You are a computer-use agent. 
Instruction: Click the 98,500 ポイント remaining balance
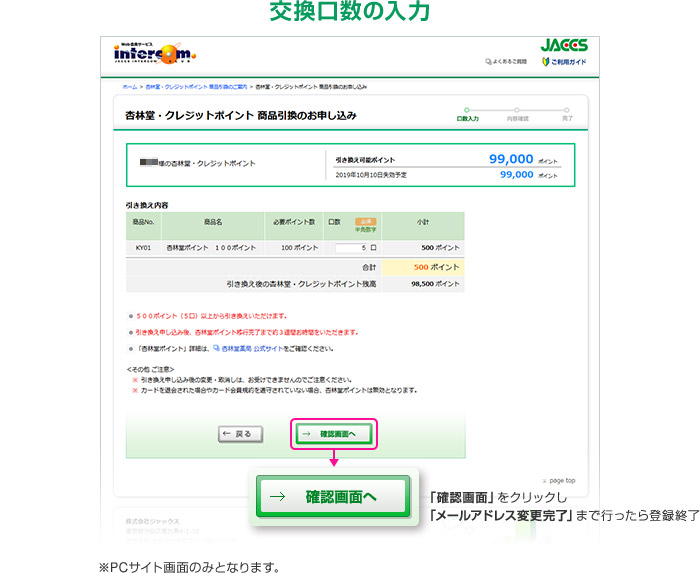click(x=435, y=284)
